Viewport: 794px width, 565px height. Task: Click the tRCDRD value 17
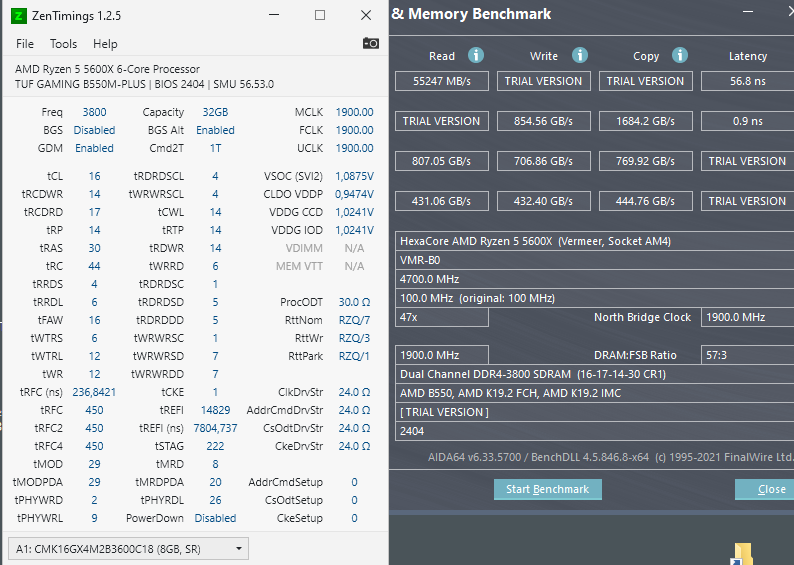pyautogui.click(x=95, y=212)
